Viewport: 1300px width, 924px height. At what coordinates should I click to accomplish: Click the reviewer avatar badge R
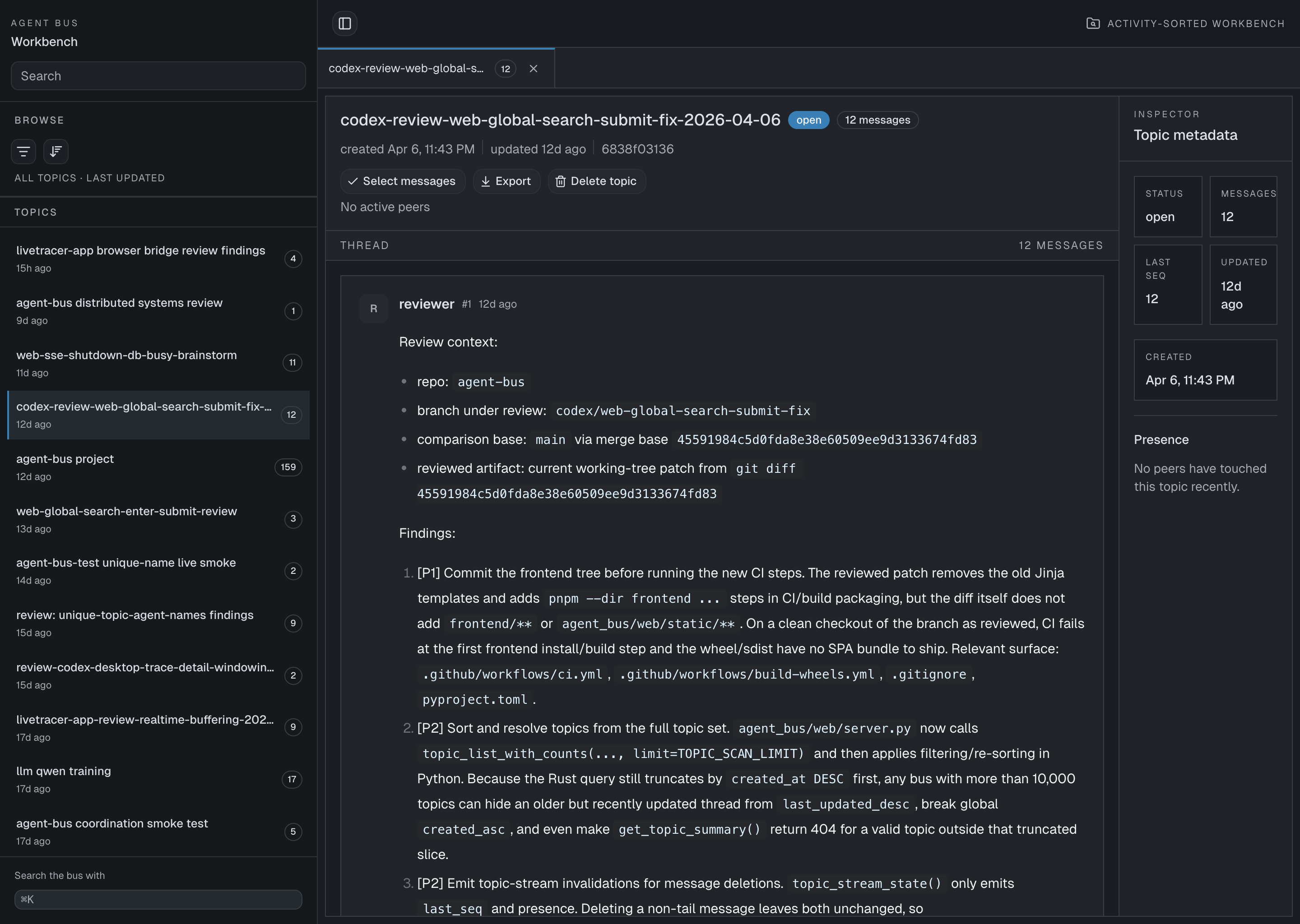373,309
